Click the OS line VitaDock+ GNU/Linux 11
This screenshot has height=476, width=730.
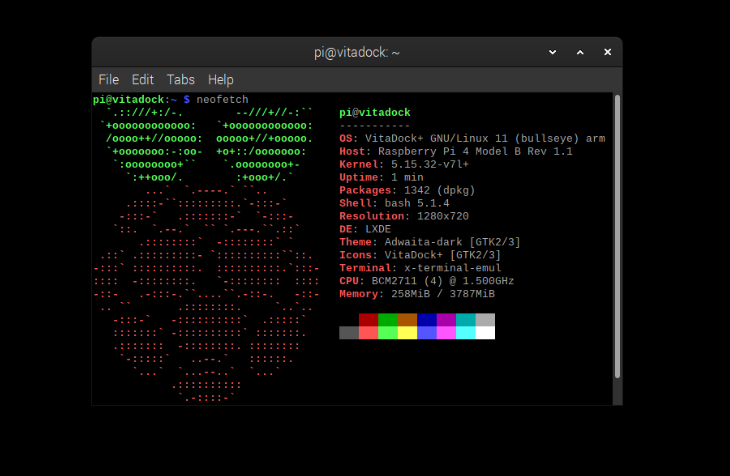[472, 139]
